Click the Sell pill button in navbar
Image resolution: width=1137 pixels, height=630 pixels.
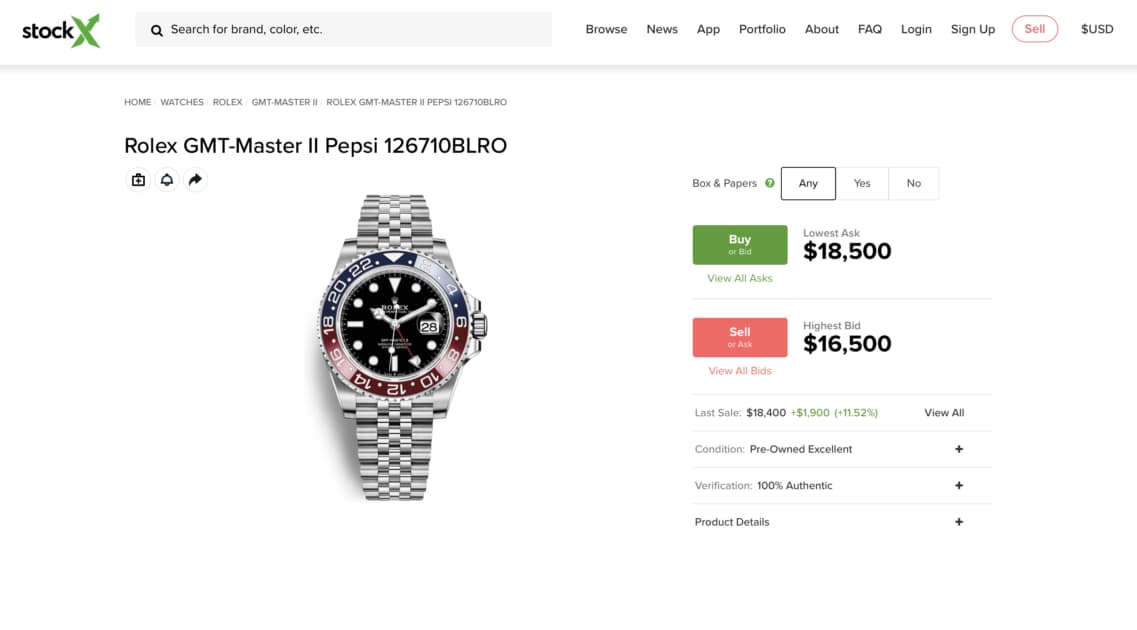coord(1034,29)
